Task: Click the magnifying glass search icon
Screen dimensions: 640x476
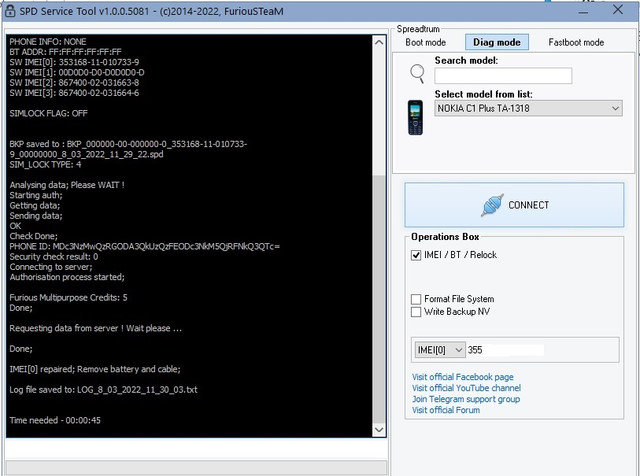Action: (417, 74)
